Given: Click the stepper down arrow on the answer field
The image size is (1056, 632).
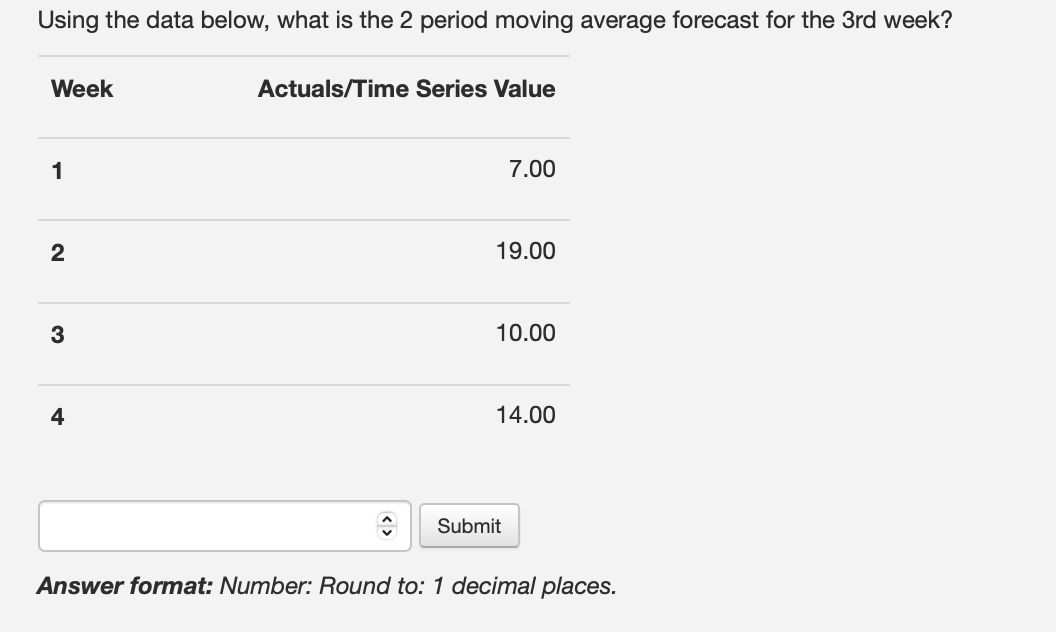Looking at the screenshot, I should [x=388, y=532].
